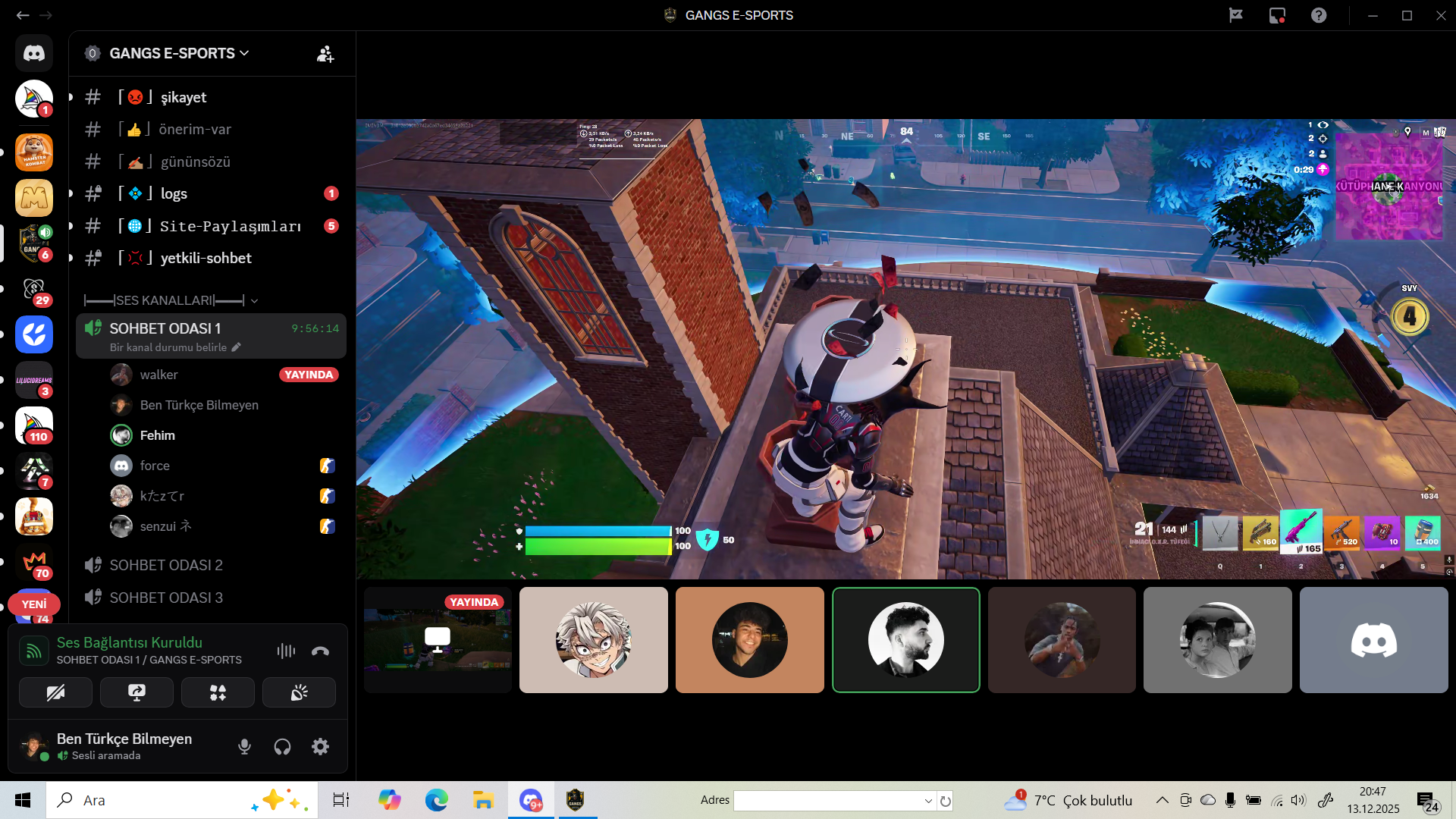This screenshot has width=1456, height=819.
Task: Select the green-outlined speaking participant tile
Action: [905, 639]
